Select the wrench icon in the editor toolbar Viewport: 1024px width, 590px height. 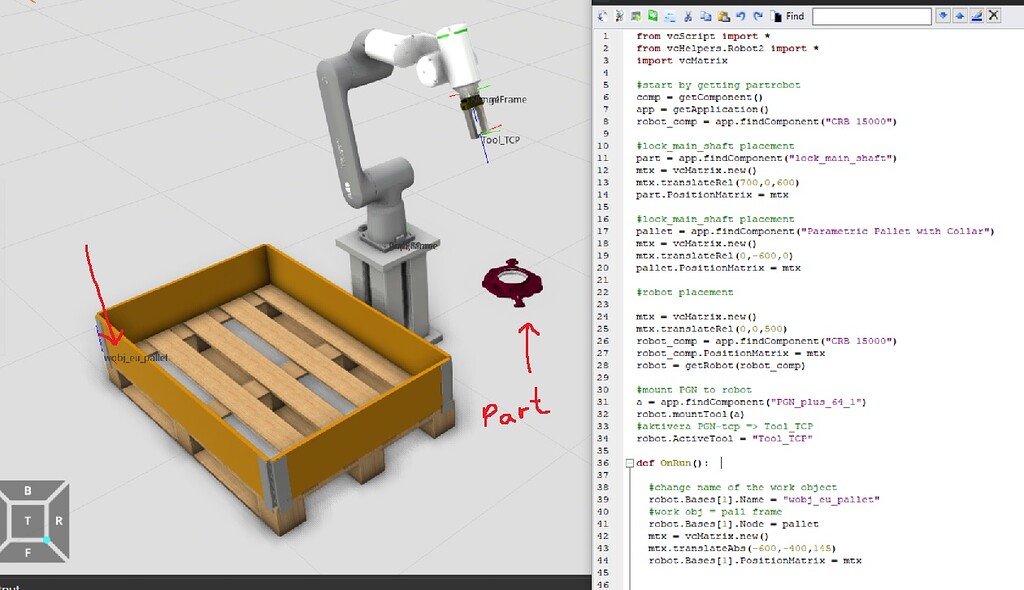(x=619, y=16)
